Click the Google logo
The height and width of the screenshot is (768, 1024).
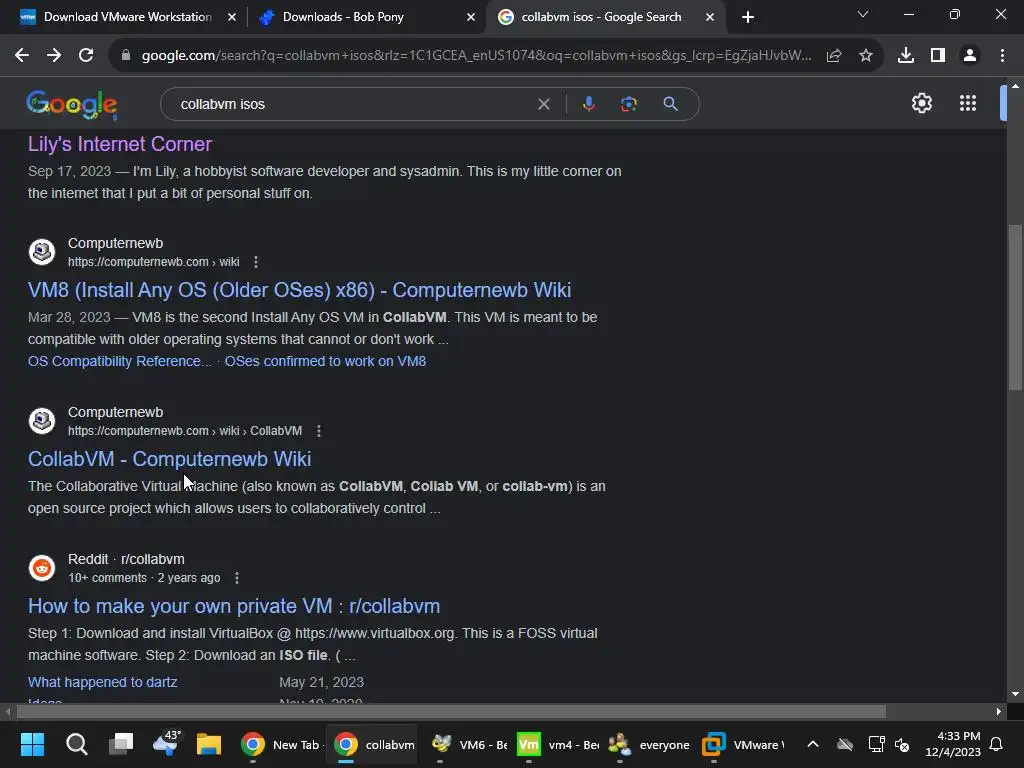click(x=72, y=104)
